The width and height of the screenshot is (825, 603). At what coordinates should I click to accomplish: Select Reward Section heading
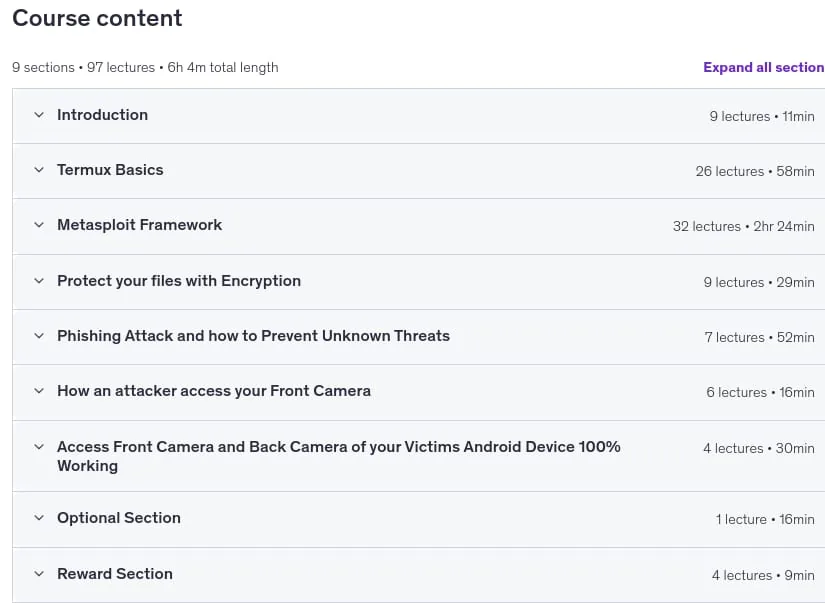115,574
